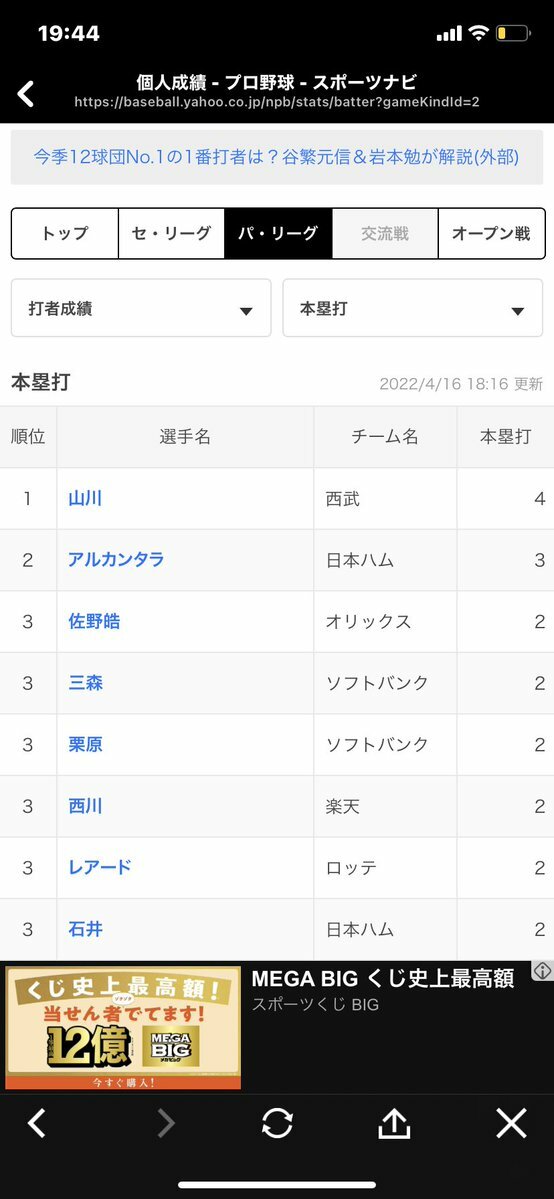554x1199 pixels.
Task: Go back using the bottom toolbar arrow
Action: tap(37, 1123)
